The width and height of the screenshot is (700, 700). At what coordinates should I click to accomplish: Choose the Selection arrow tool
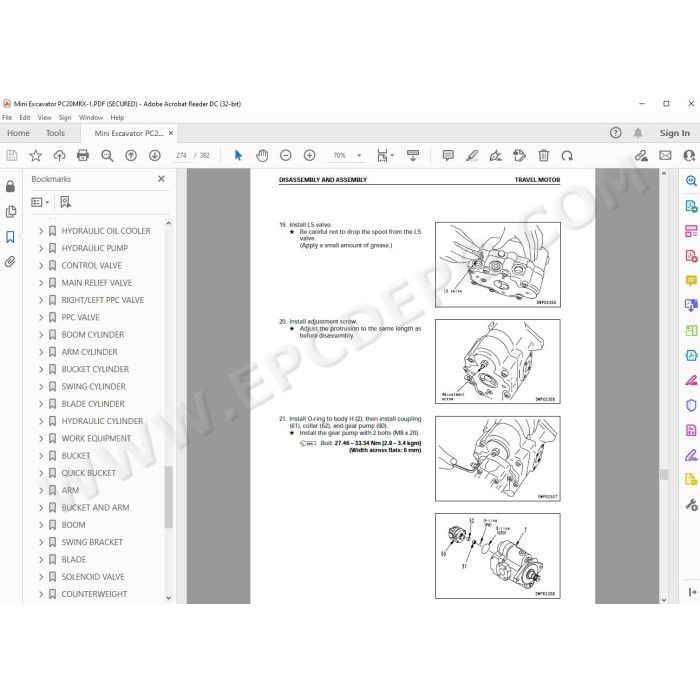pyautogui.click(x=238, y=155)
